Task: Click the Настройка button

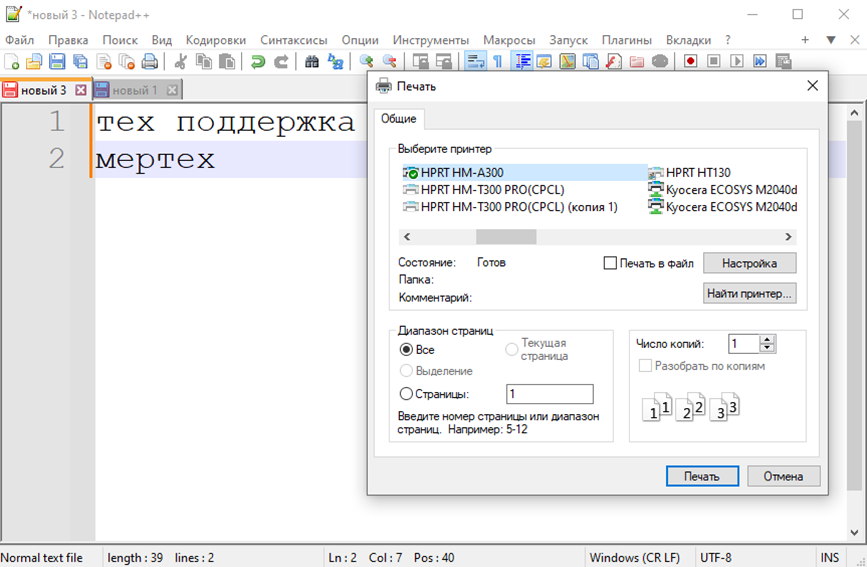Action: pos(749,263)
